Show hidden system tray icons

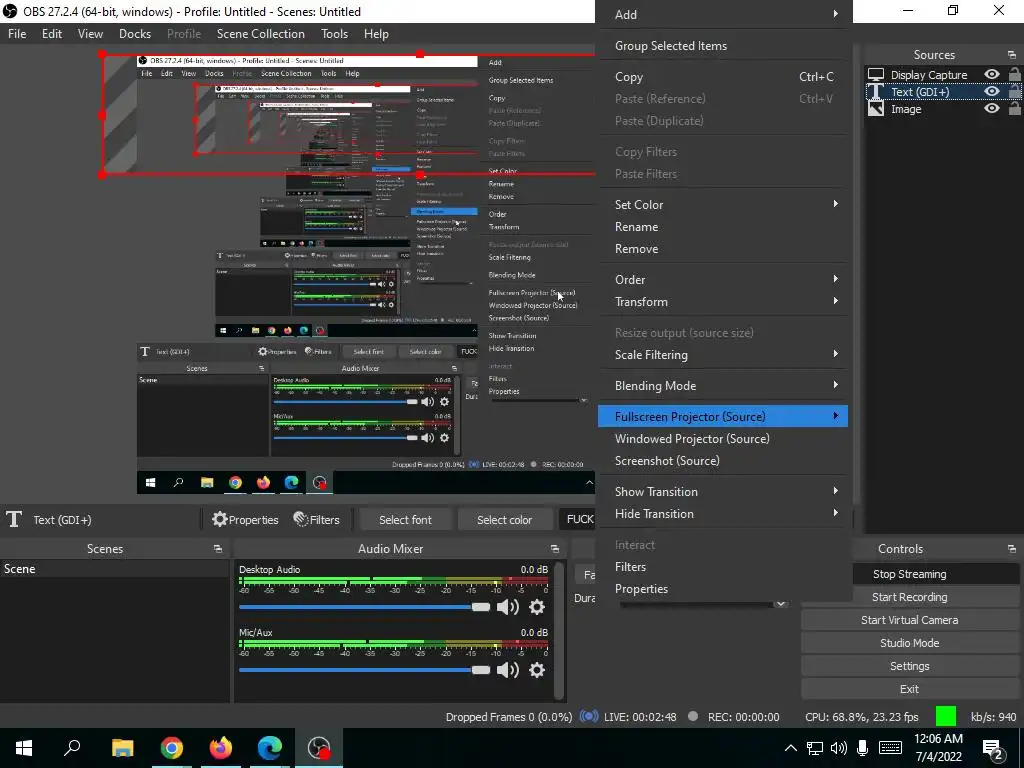[790, 748]
